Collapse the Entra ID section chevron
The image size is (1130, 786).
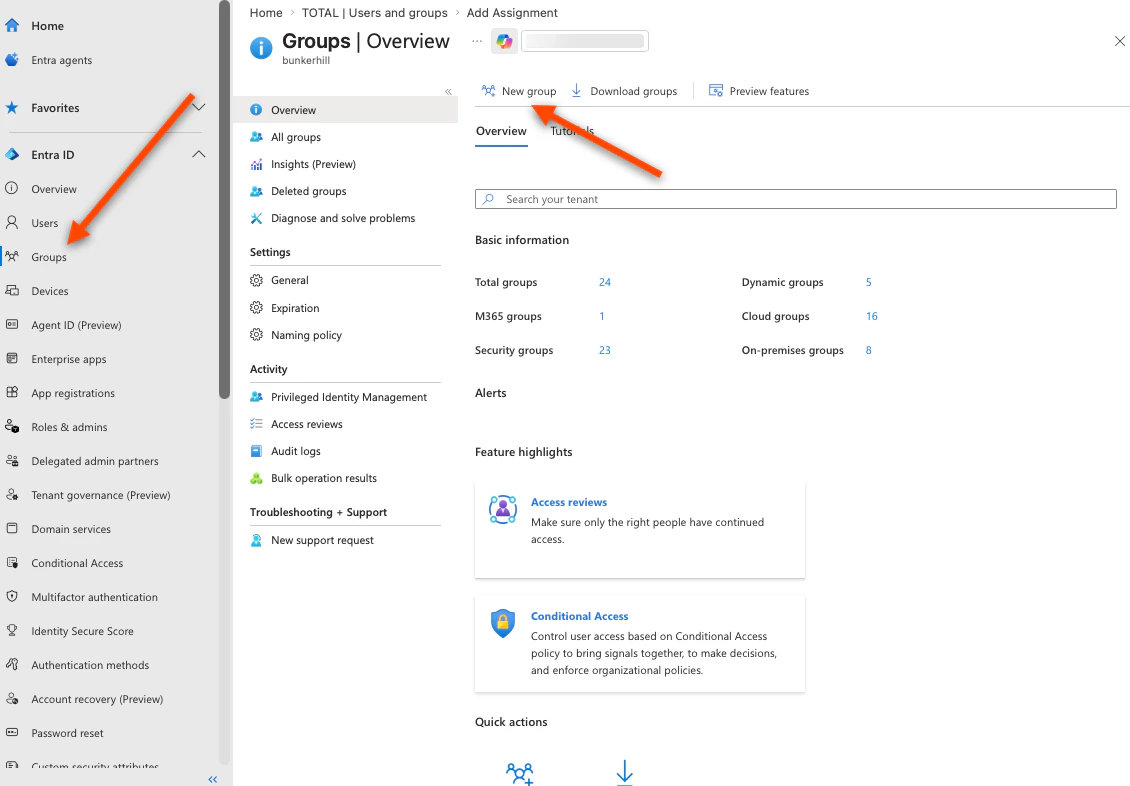pyautogui.click(x=199, y=154)
